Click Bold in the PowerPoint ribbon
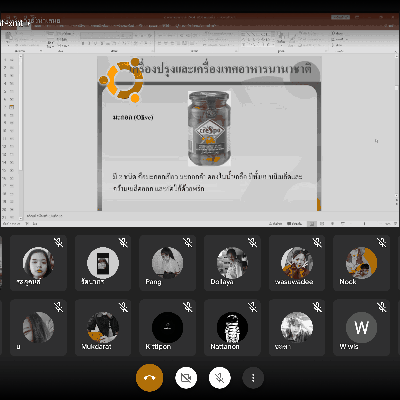Image resolution: width=400 pixels, height=400 pixels. pyautogui.click(x=83, y=43)
